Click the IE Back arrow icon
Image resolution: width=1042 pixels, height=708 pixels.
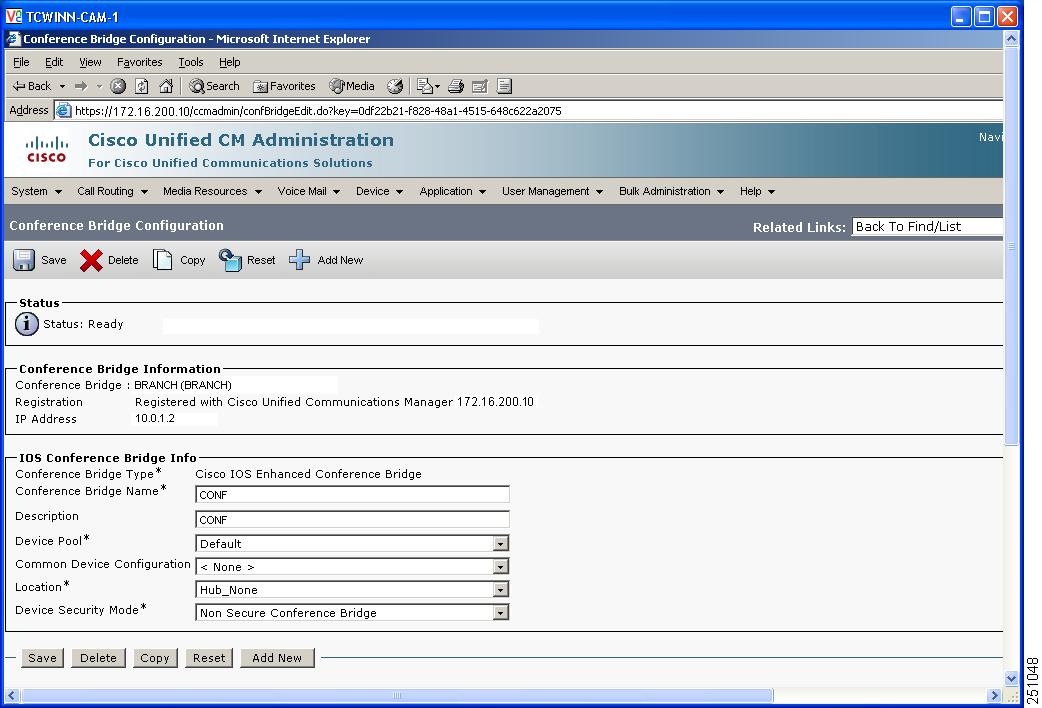click(19, 86)
